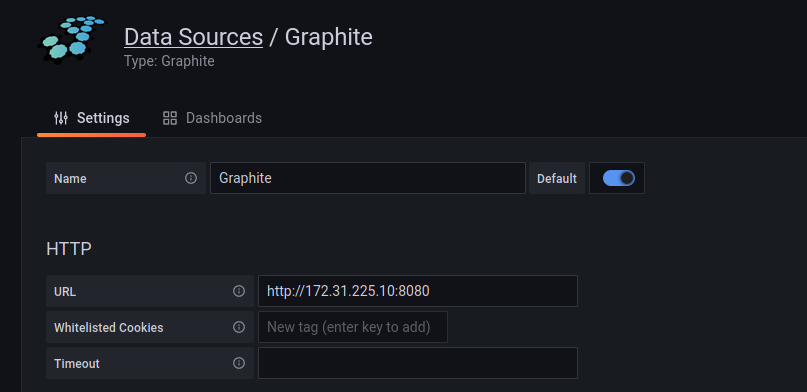Click the Default label
Image resolution: width=807 pixels, height=392 pixels.
pos(557,179)
